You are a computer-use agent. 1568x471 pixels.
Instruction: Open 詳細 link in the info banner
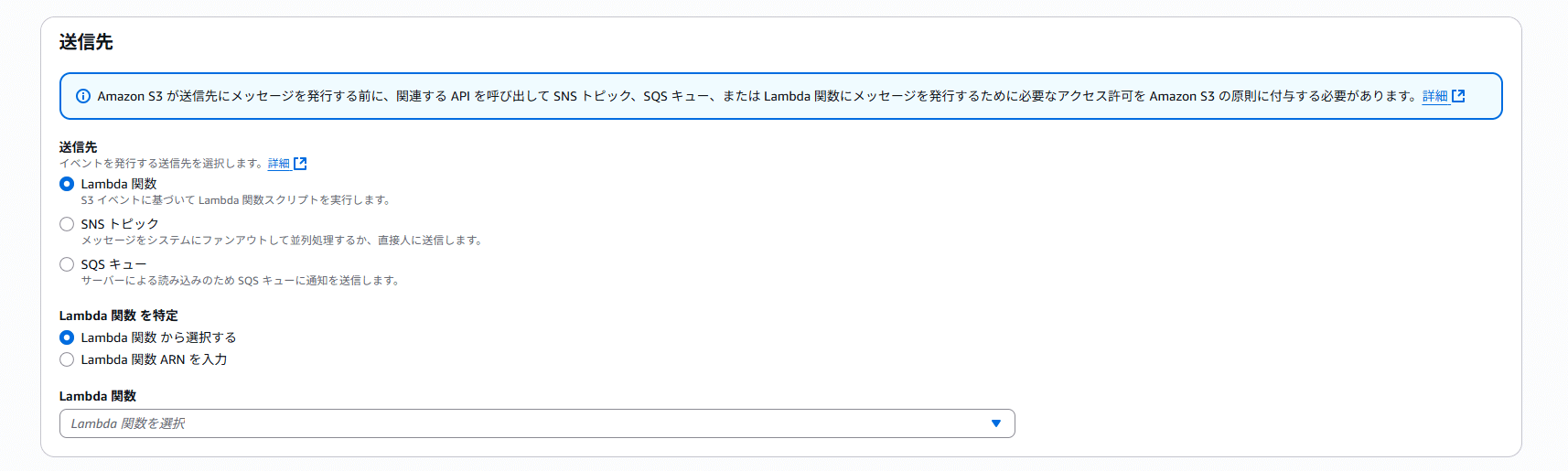(1434, 96)
